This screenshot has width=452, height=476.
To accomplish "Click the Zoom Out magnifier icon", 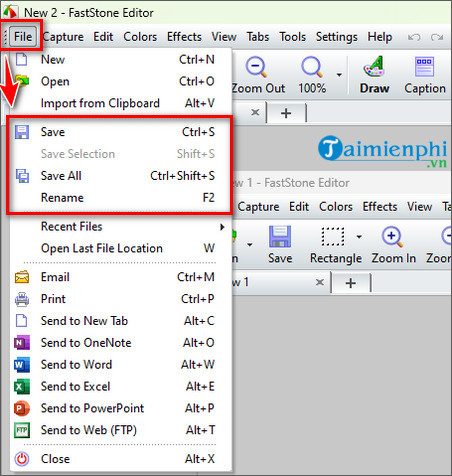I will point(256,67).
